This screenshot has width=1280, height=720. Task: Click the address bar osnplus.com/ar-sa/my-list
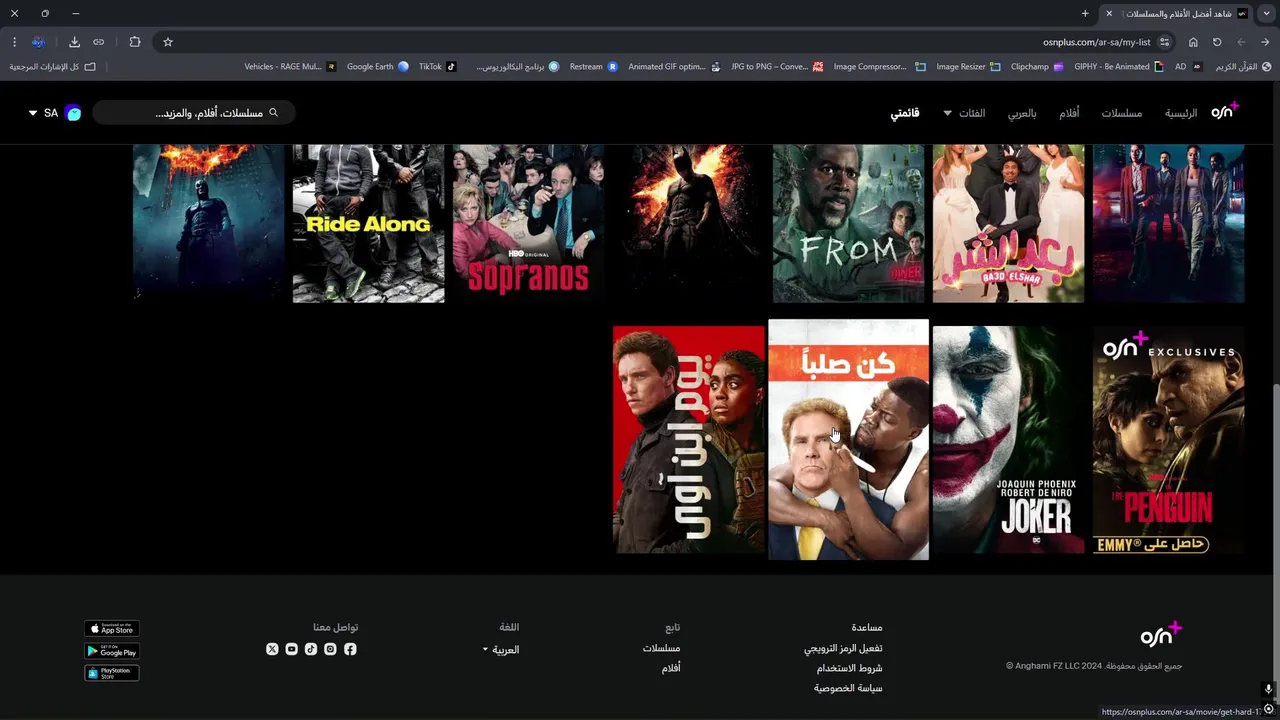tap(1097, 42)
